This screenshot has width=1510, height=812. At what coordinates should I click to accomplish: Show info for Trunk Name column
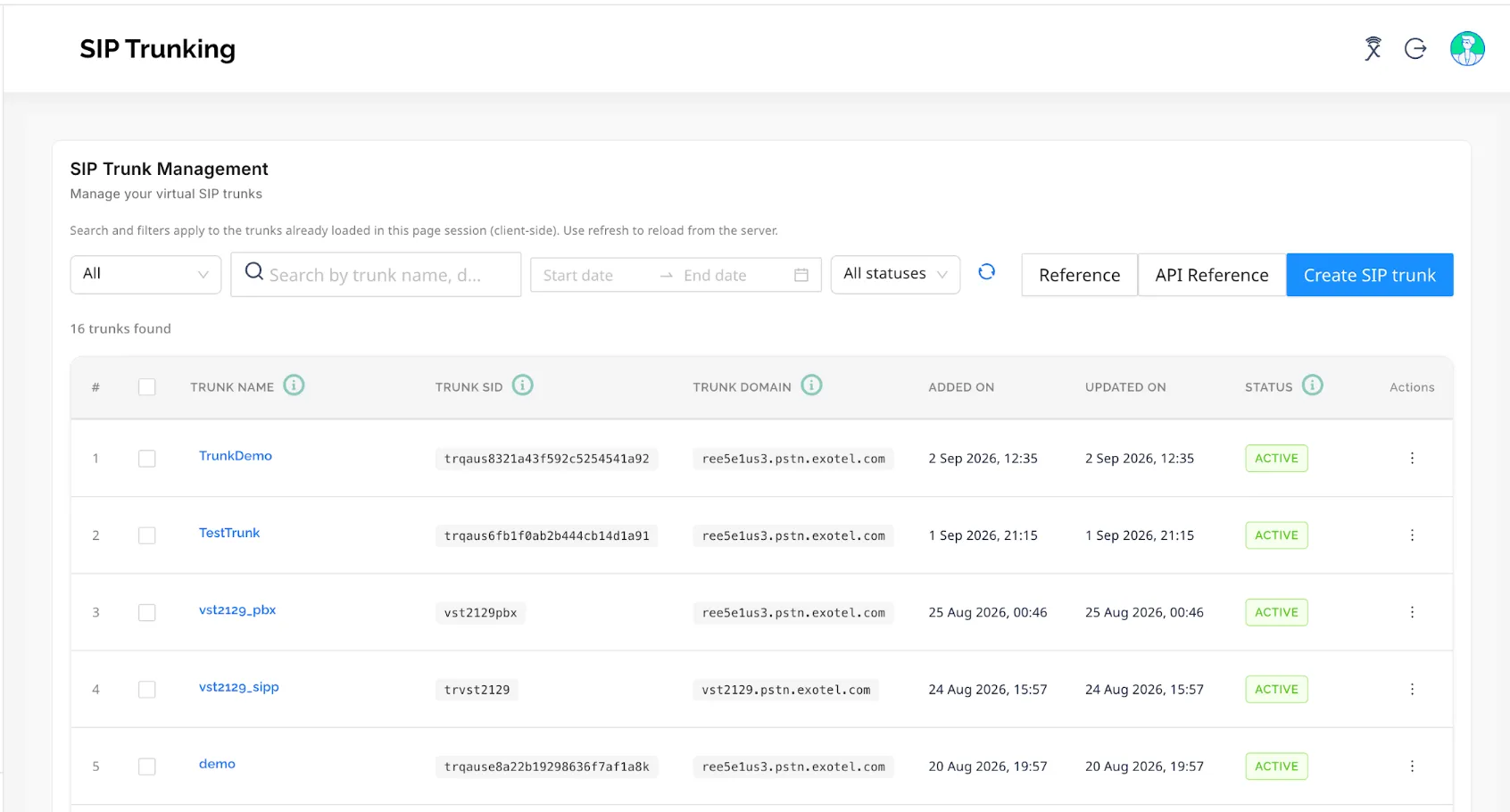click(294, 385)
